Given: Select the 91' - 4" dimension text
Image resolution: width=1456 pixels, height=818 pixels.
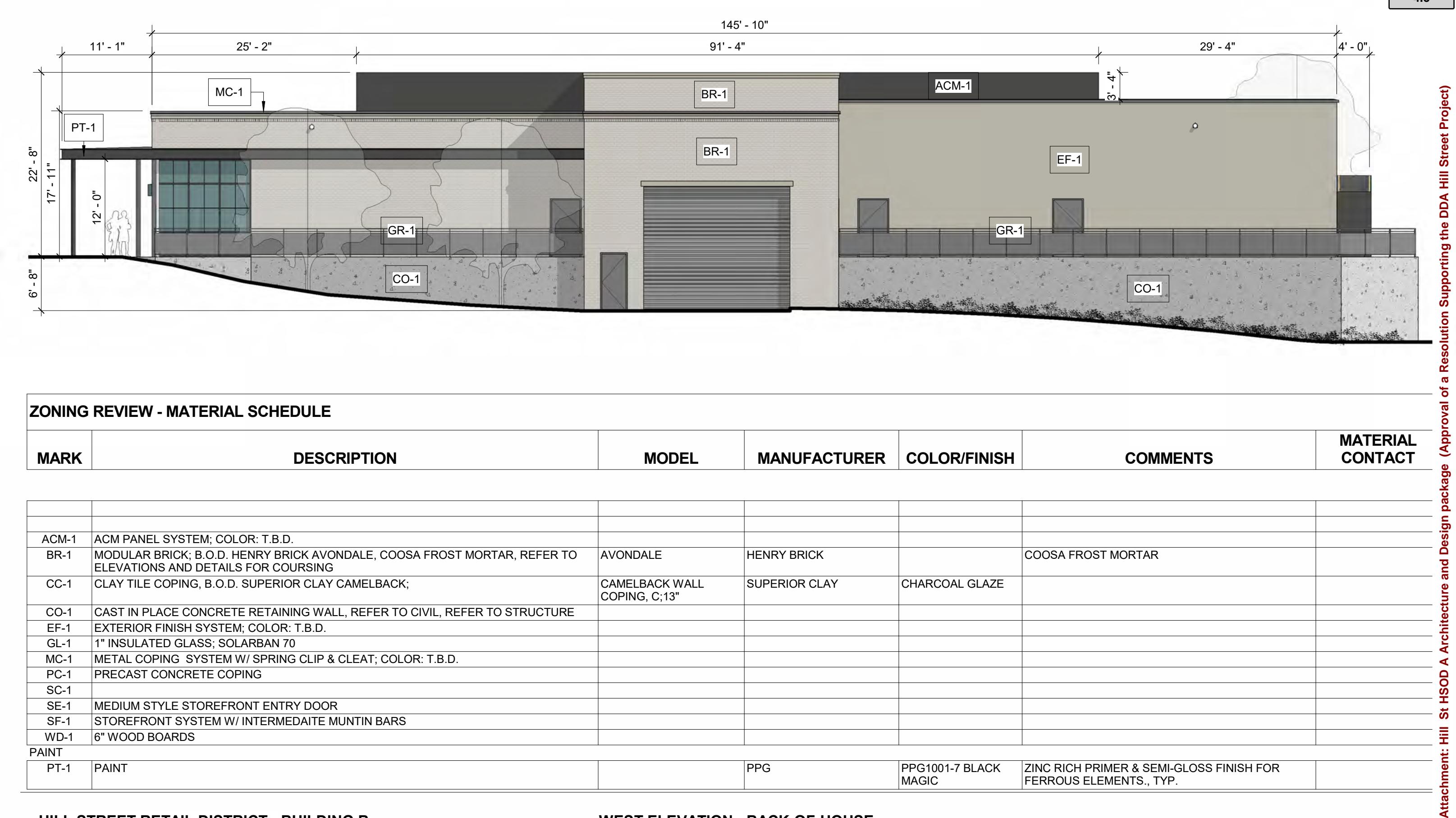Looking at the screenshot, I should pyautogui.click(x=727, y=47).
